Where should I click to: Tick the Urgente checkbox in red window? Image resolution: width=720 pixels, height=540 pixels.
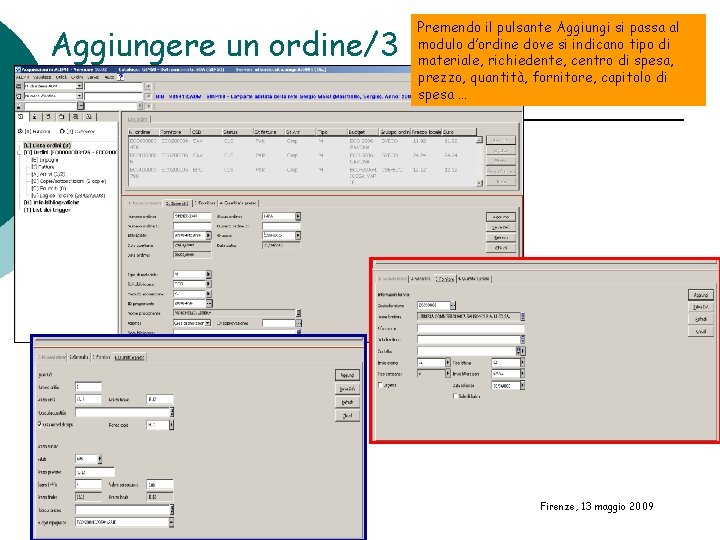click(380, 385)
